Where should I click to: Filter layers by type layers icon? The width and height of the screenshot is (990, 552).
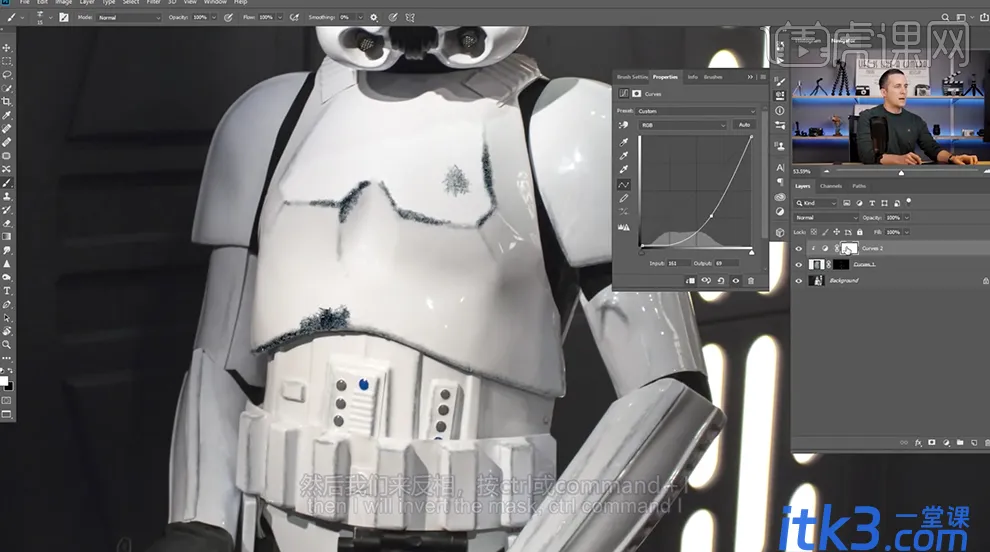(x=872, y=203)
